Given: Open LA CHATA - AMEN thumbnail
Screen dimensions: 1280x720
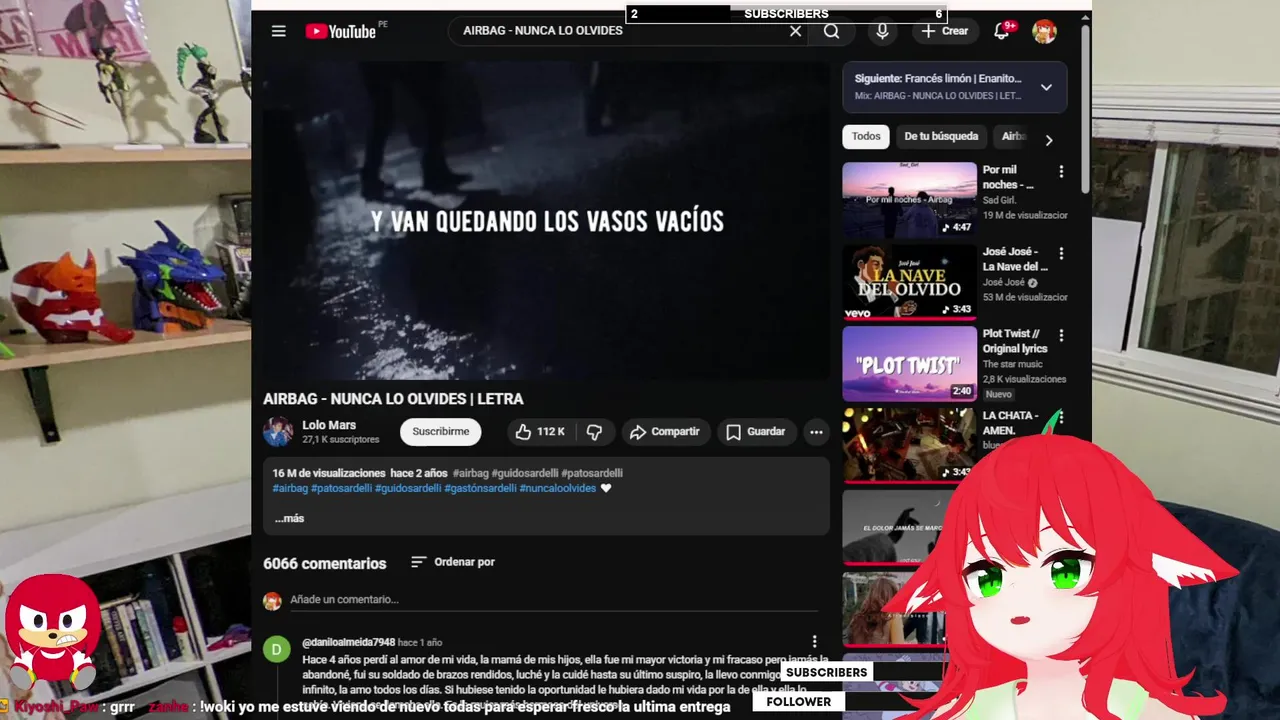Looking at the screenshot, I should coord(909,446).
